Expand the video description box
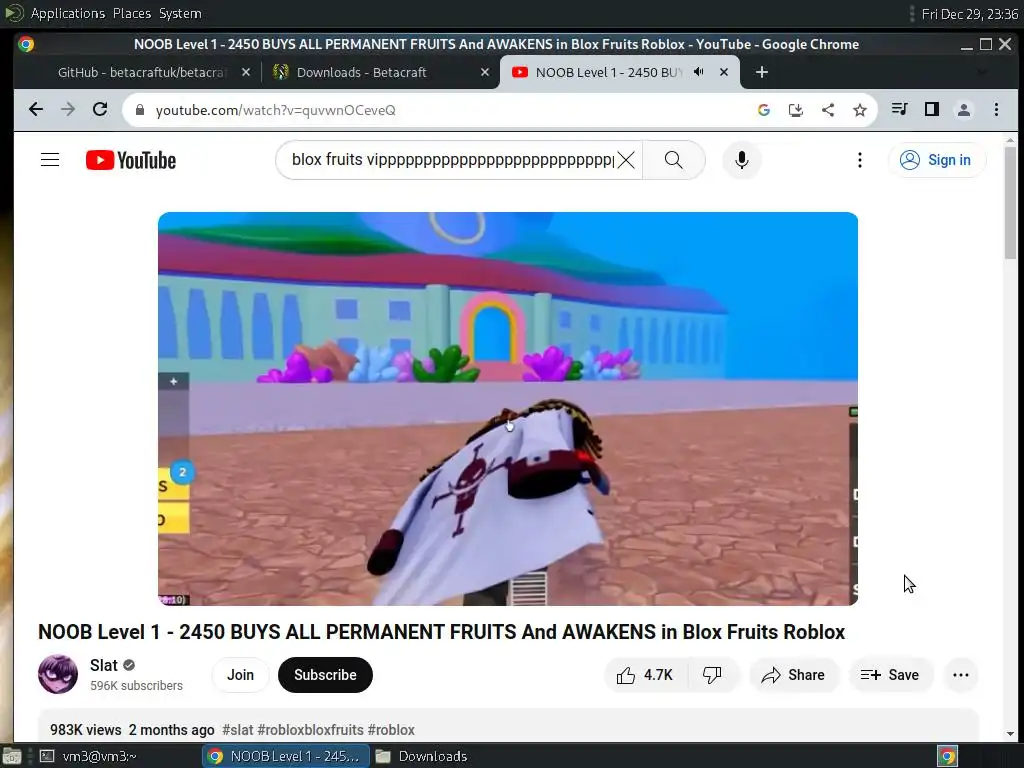 507,726
